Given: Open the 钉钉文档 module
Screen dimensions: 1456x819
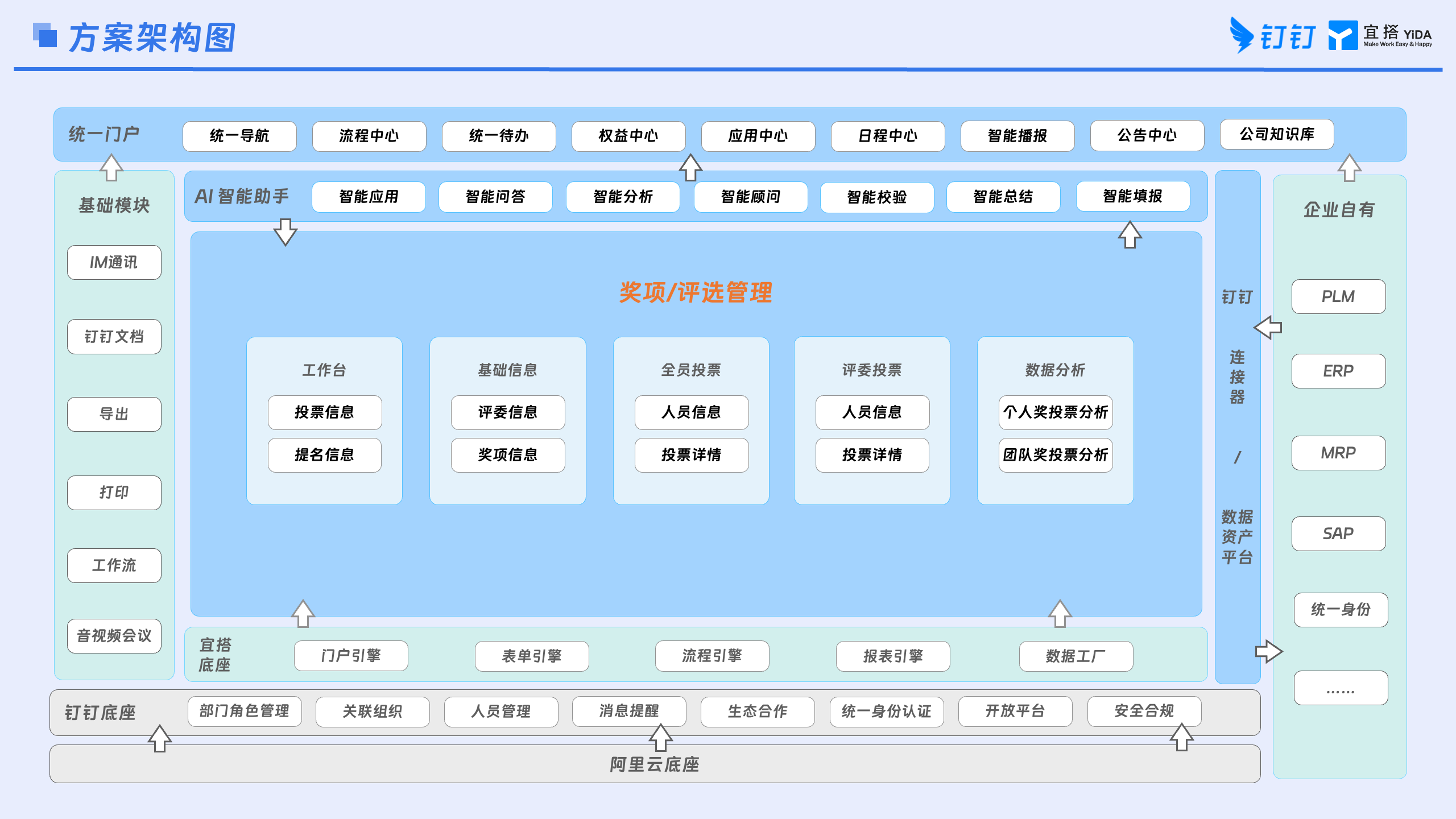Looking at the screenshot, I should click(x=114, y=337).
